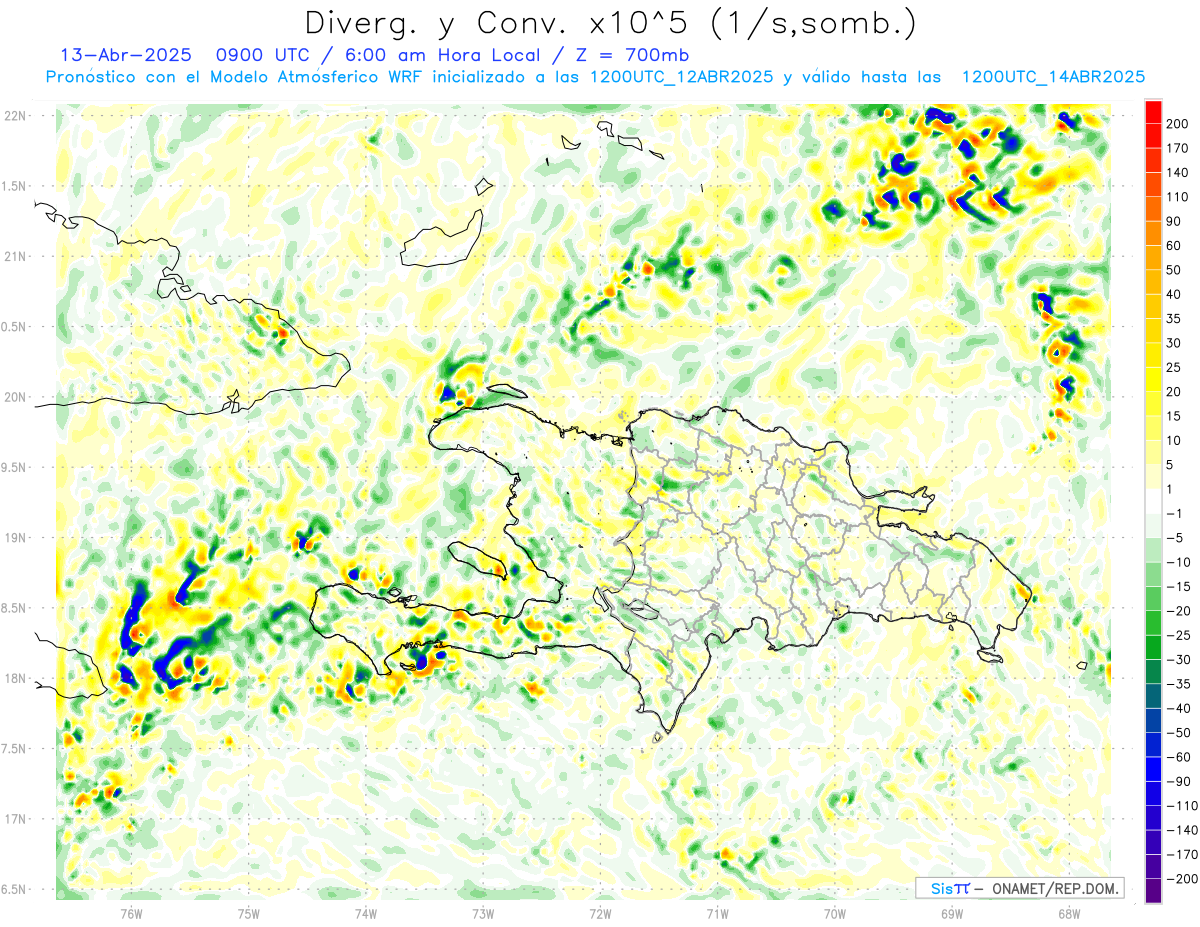This screenshot has height=927, width=1200.
Task: Click the "-35" value on the color scale
Action: pyautogui.click(x=1178, y=684)
